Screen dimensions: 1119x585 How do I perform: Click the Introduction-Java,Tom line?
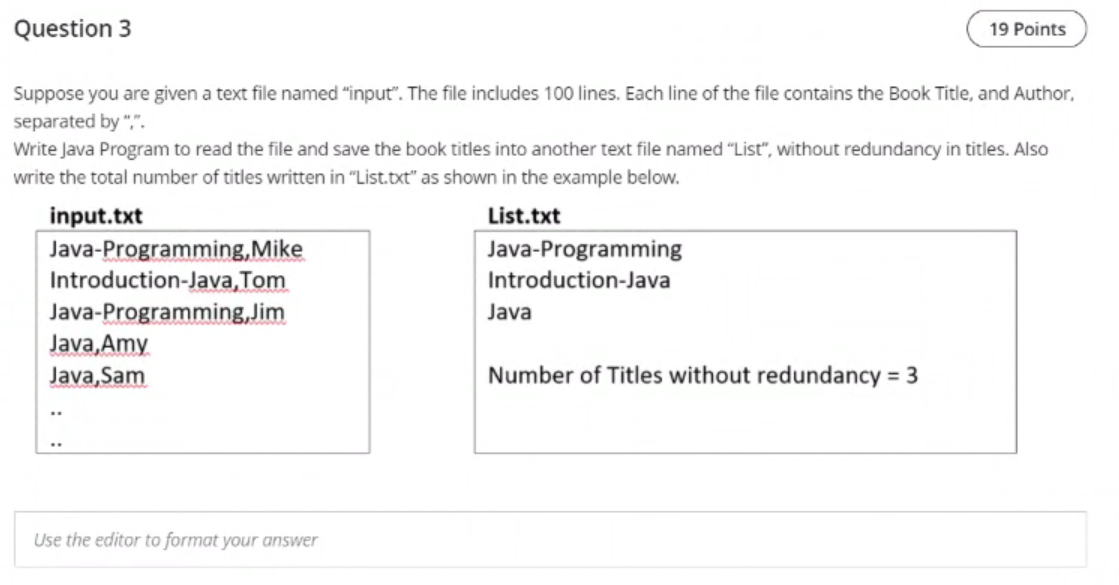(168, 280)
